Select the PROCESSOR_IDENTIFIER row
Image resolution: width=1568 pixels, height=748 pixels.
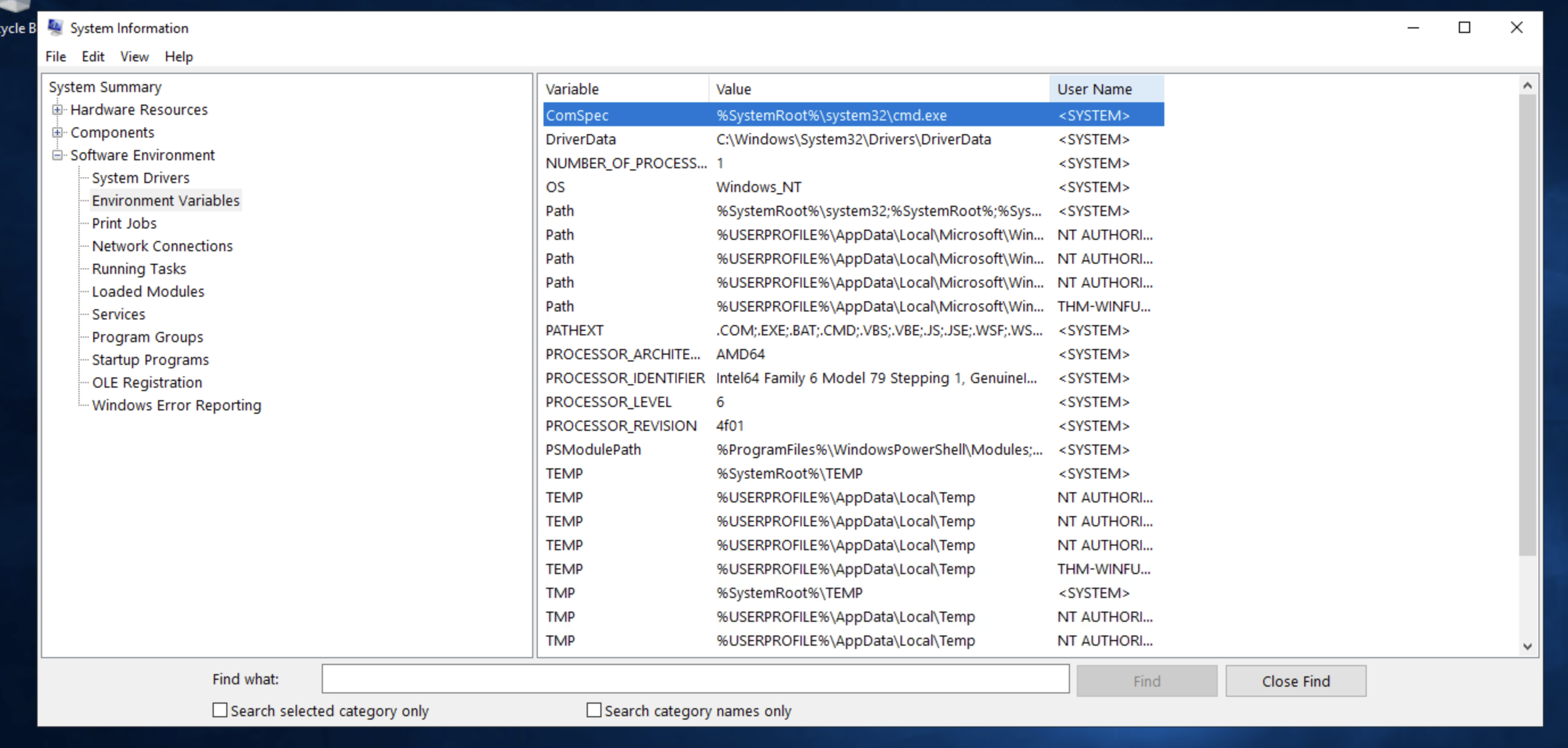pyautogui.click(x=624, y=378)
